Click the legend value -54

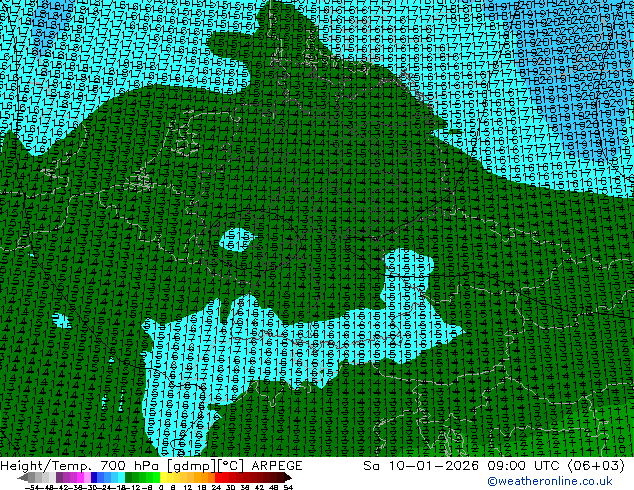[x=32, y=487]
